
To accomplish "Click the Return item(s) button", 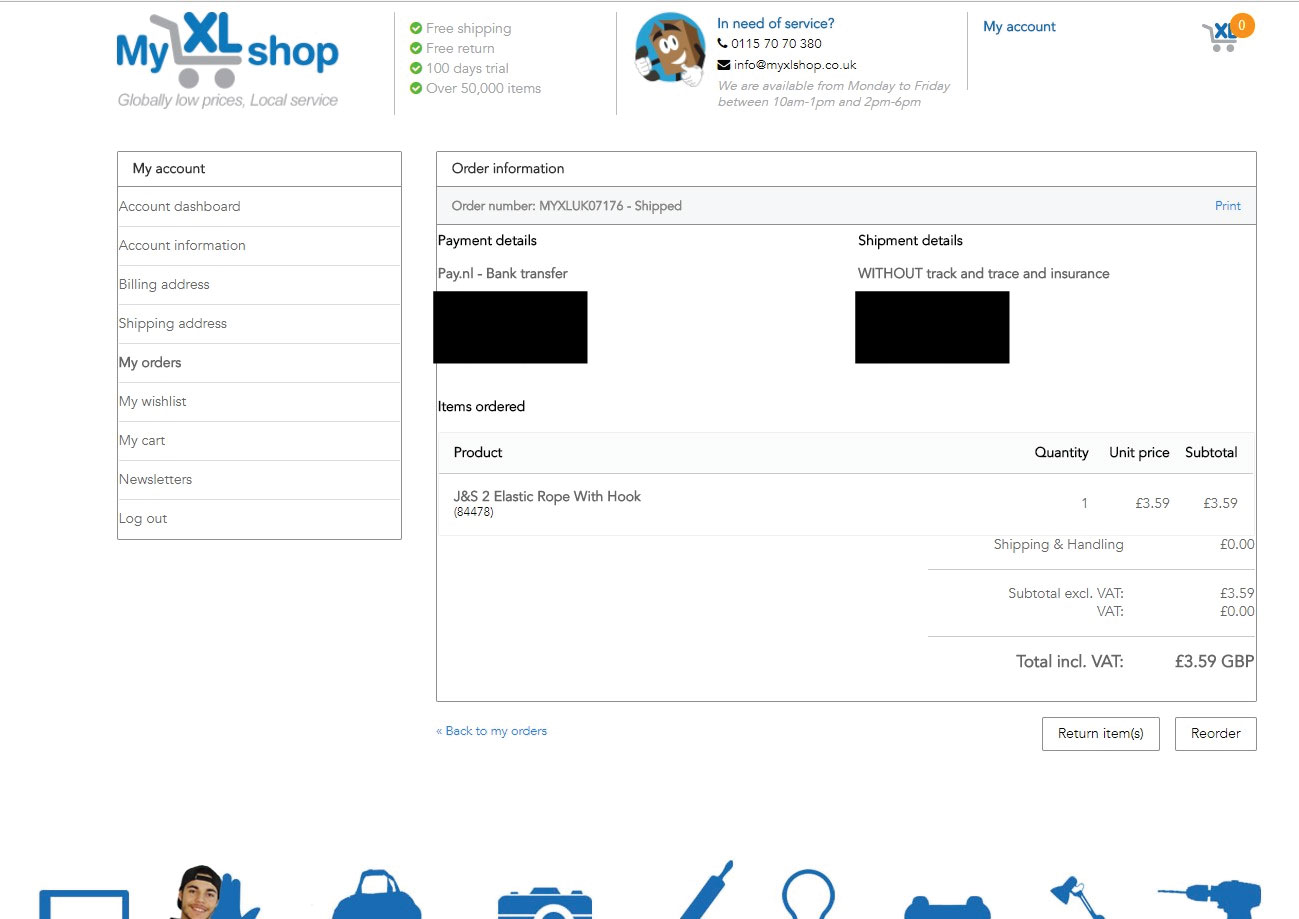I will (1101, 733).
